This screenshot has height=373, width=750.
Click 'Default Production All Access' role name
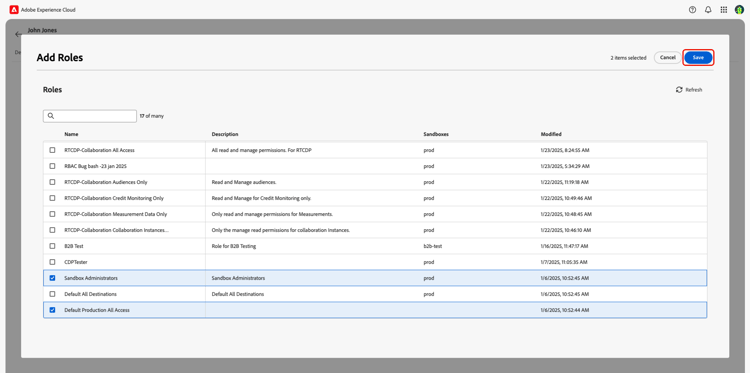tap(97, 310)
